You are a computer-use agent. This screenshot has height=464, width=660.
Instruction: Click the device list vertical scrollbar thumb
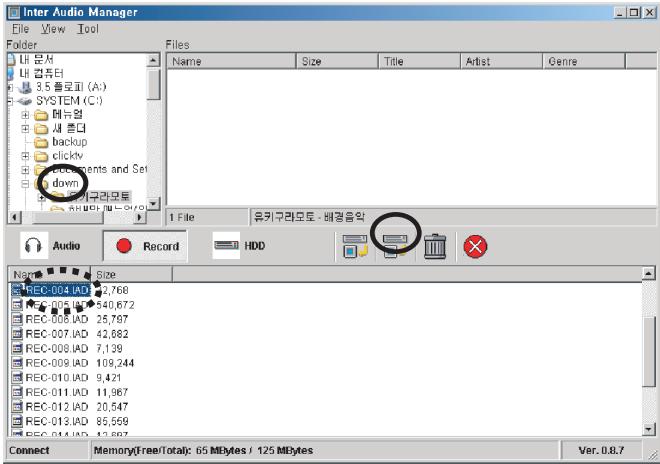pyautogui.click(x=649, y=350)
